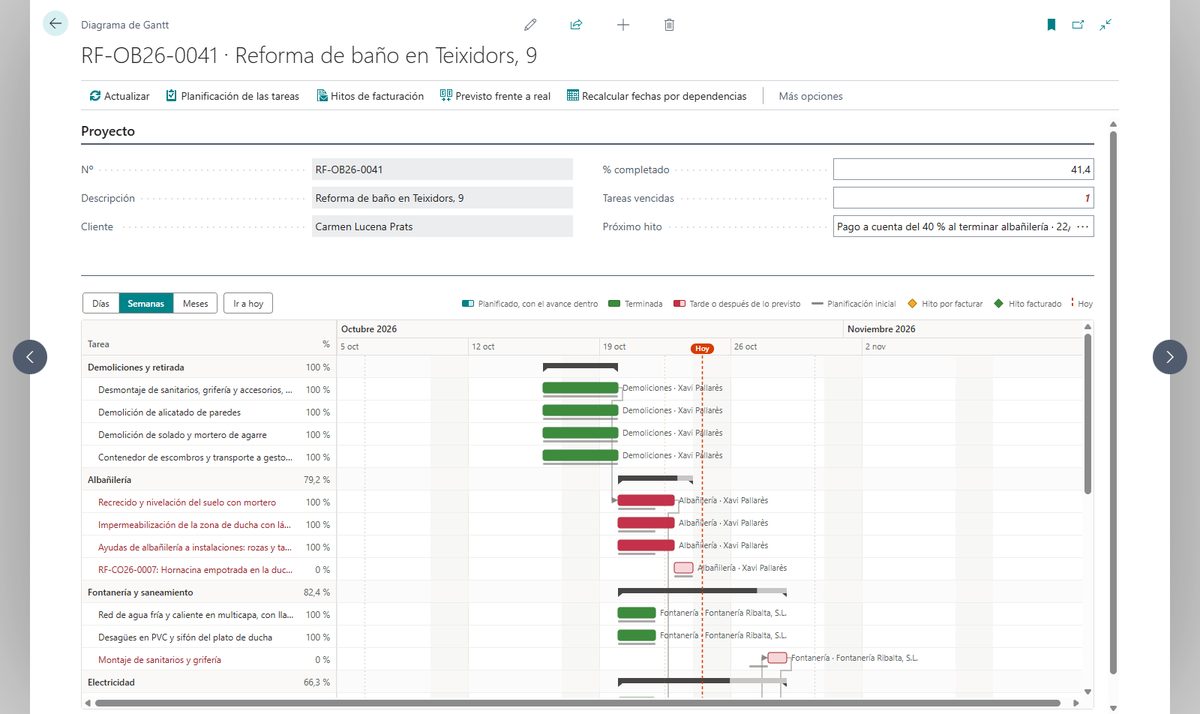Click the Hito facturado legend diamond
Image resolution: width=1200 pixels, height=714 pixels.
998,303
